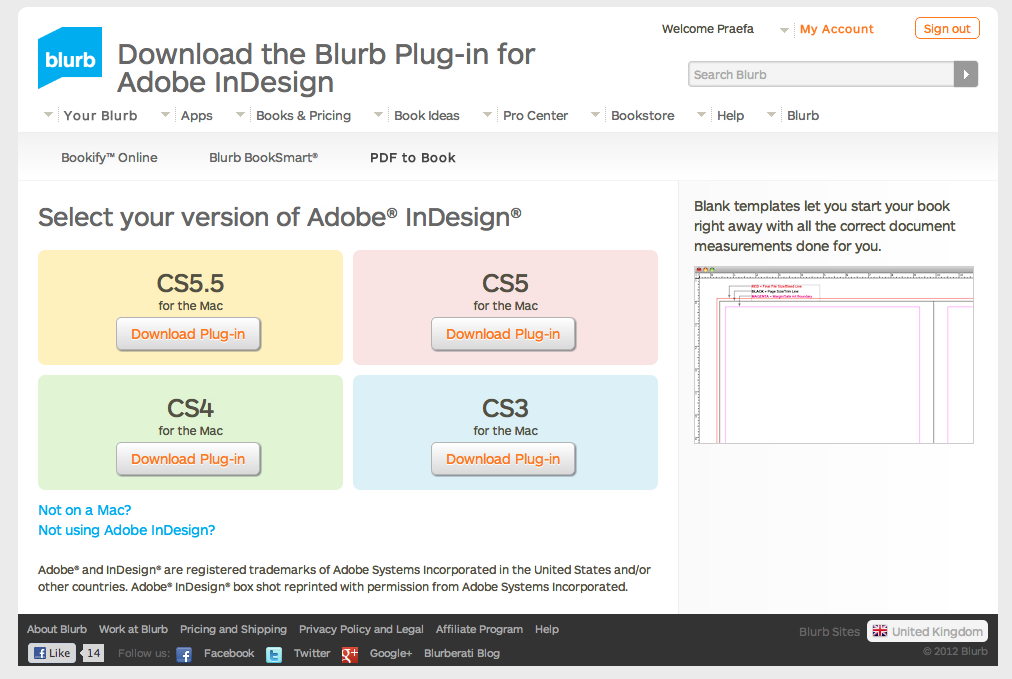Open the blank template preview image
The image size is (1012, 679).
(833, 355)
